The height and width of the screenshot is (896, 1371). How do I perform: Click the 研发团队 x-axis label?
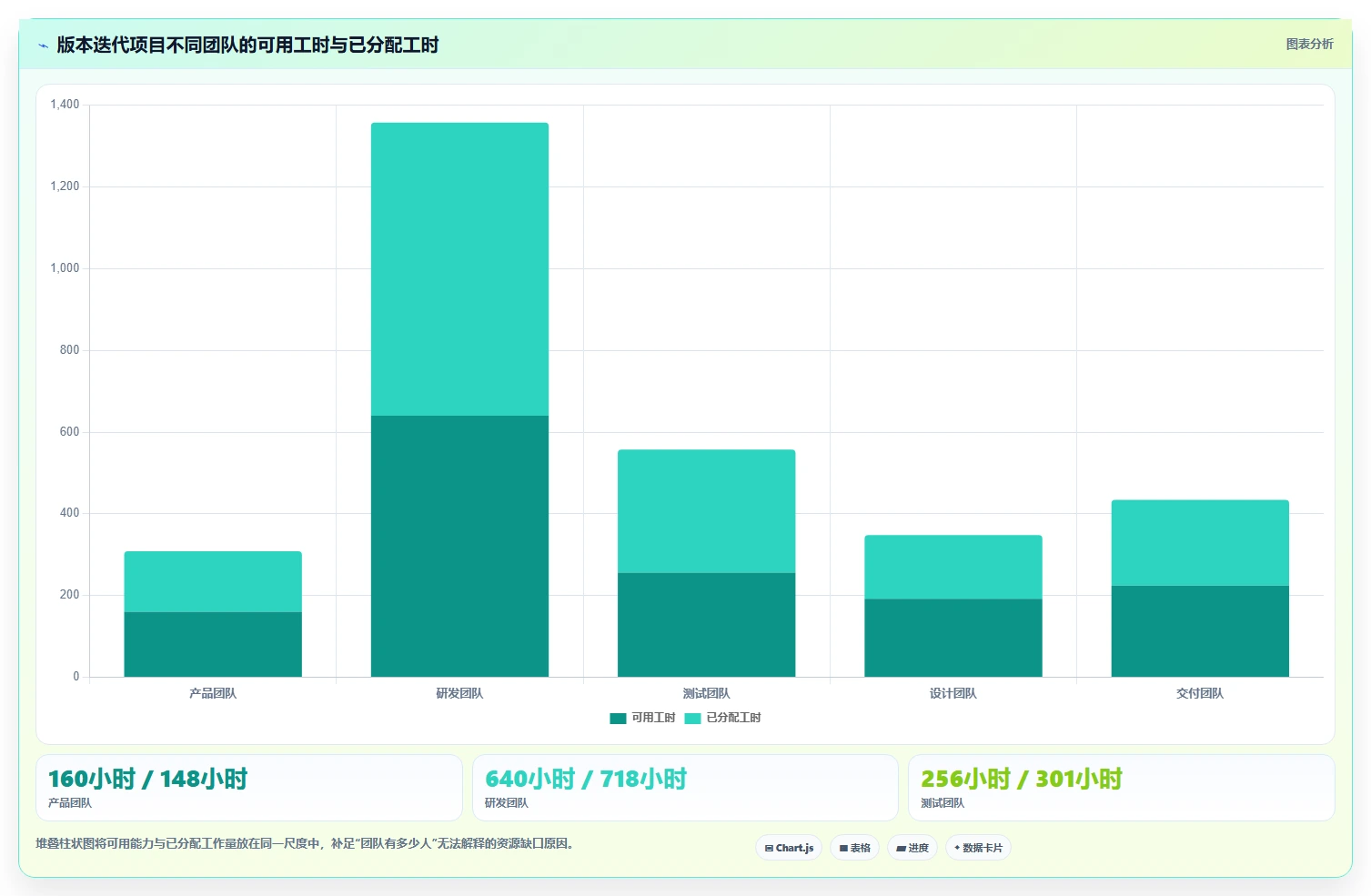[459, 693]
